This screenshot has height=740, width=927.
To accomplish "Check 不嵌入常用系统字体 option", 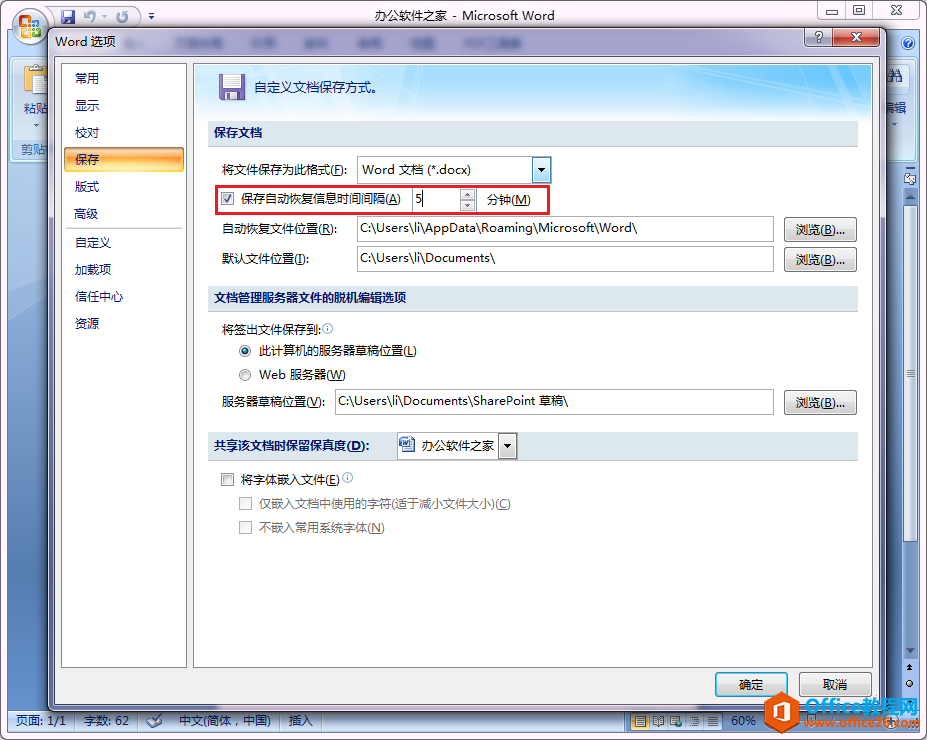I will 245,527.
